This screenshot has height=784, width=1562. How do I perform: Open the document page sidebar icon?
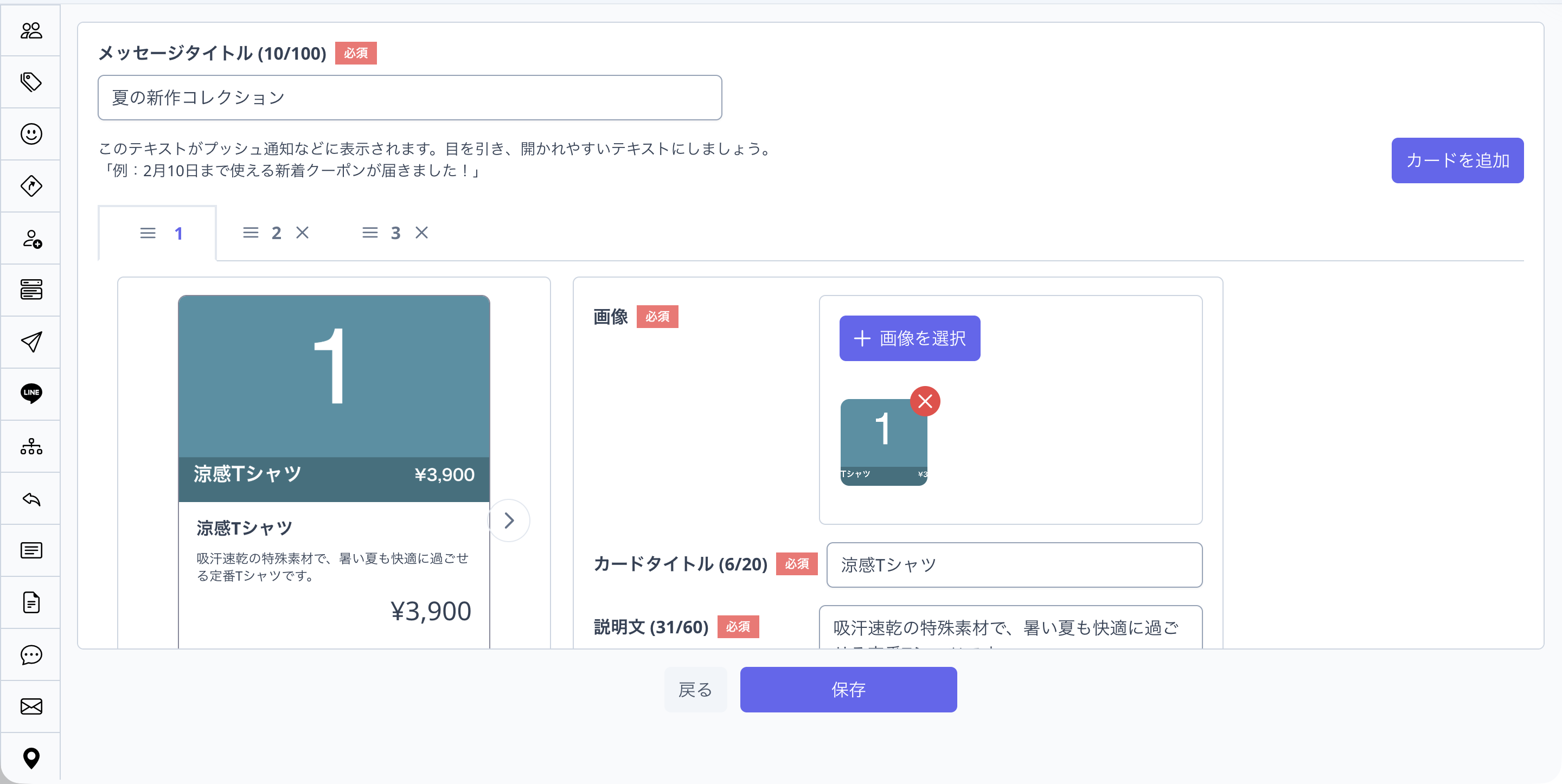pyautogui.click(x=31, y=603)
